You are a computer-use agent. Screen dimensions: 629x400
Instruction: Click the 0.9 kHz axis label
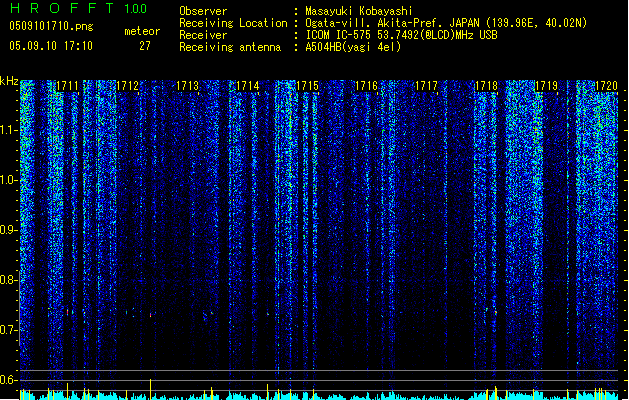[x=9, y=230]
